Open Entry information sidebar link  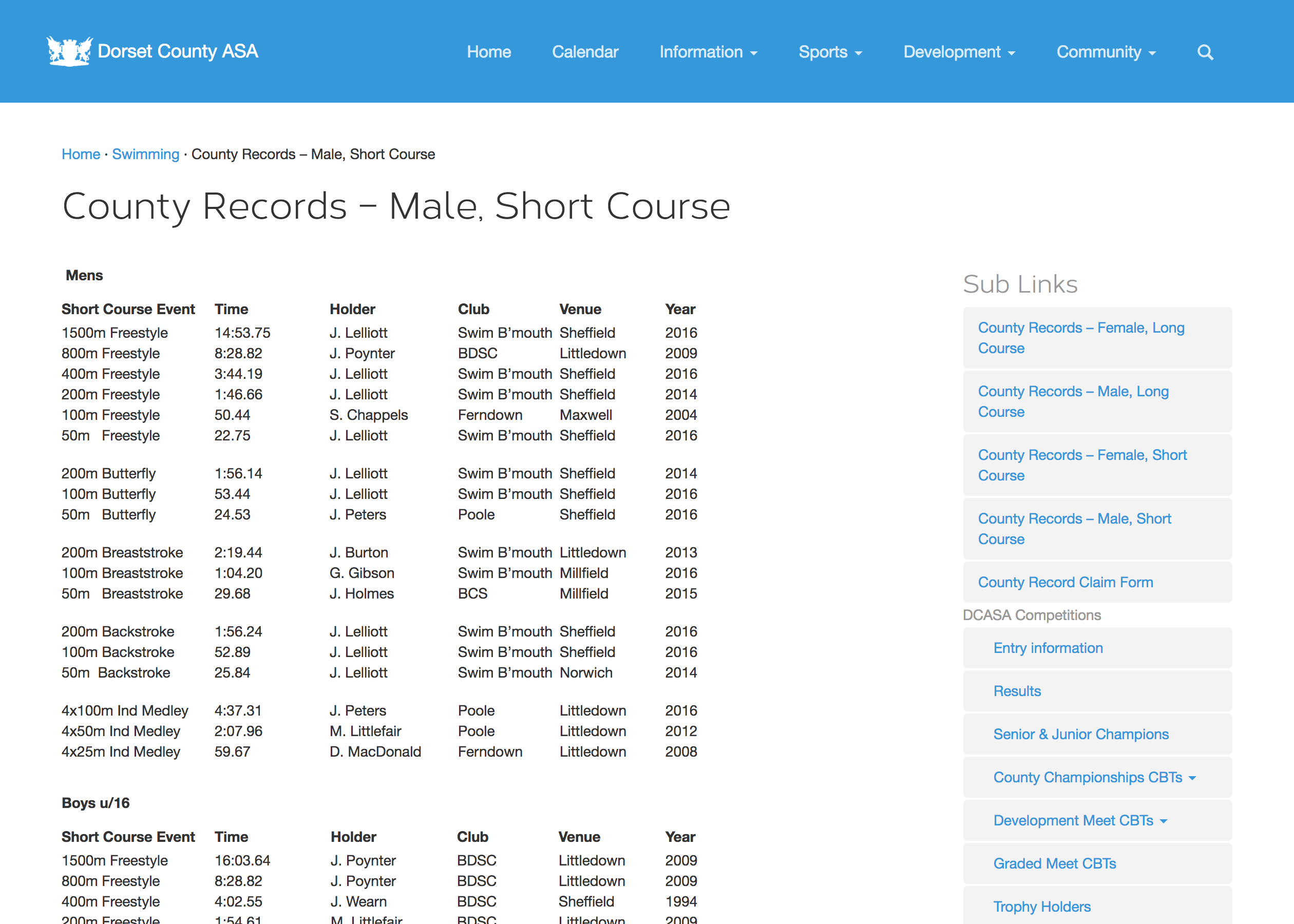[x=1097, y=648]
